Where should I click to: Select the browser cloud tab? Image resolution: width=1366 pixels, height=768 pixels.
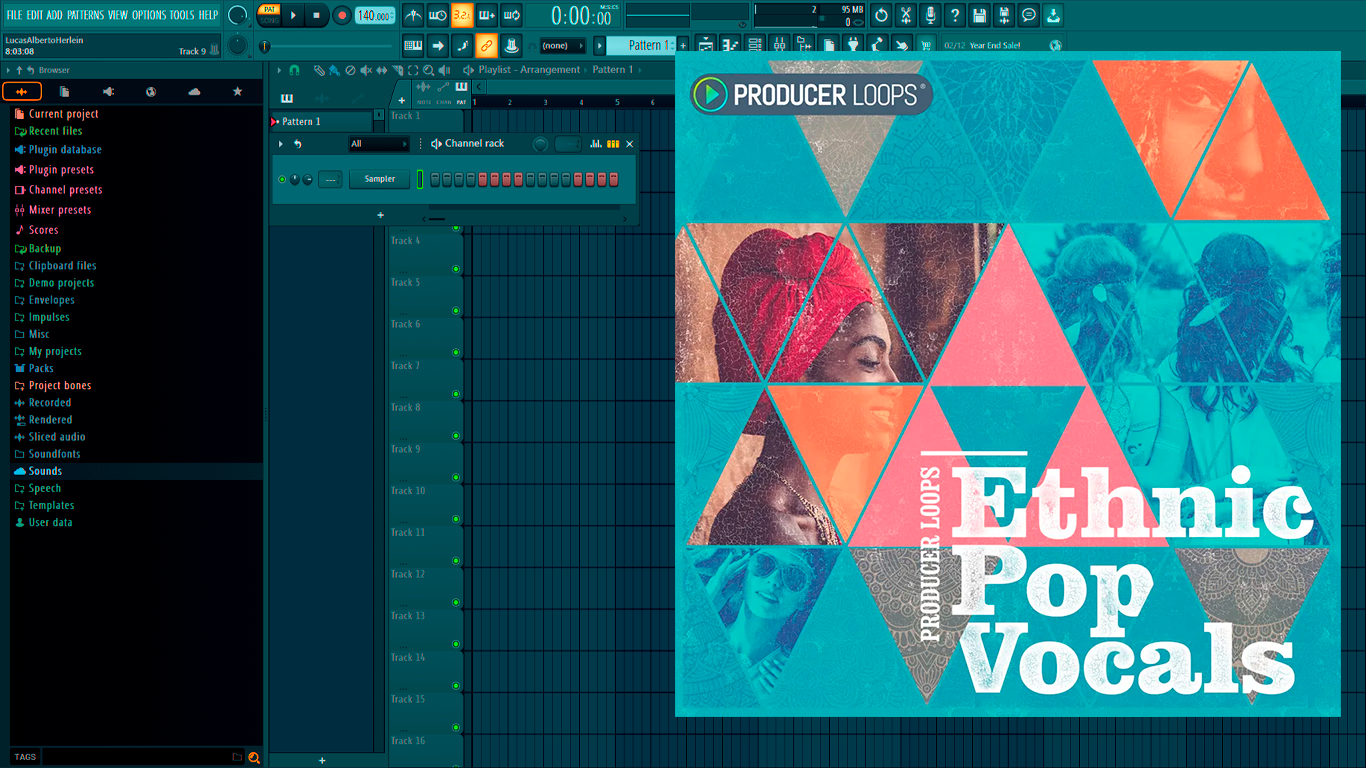pyautogui.click(x=194, y=92)
